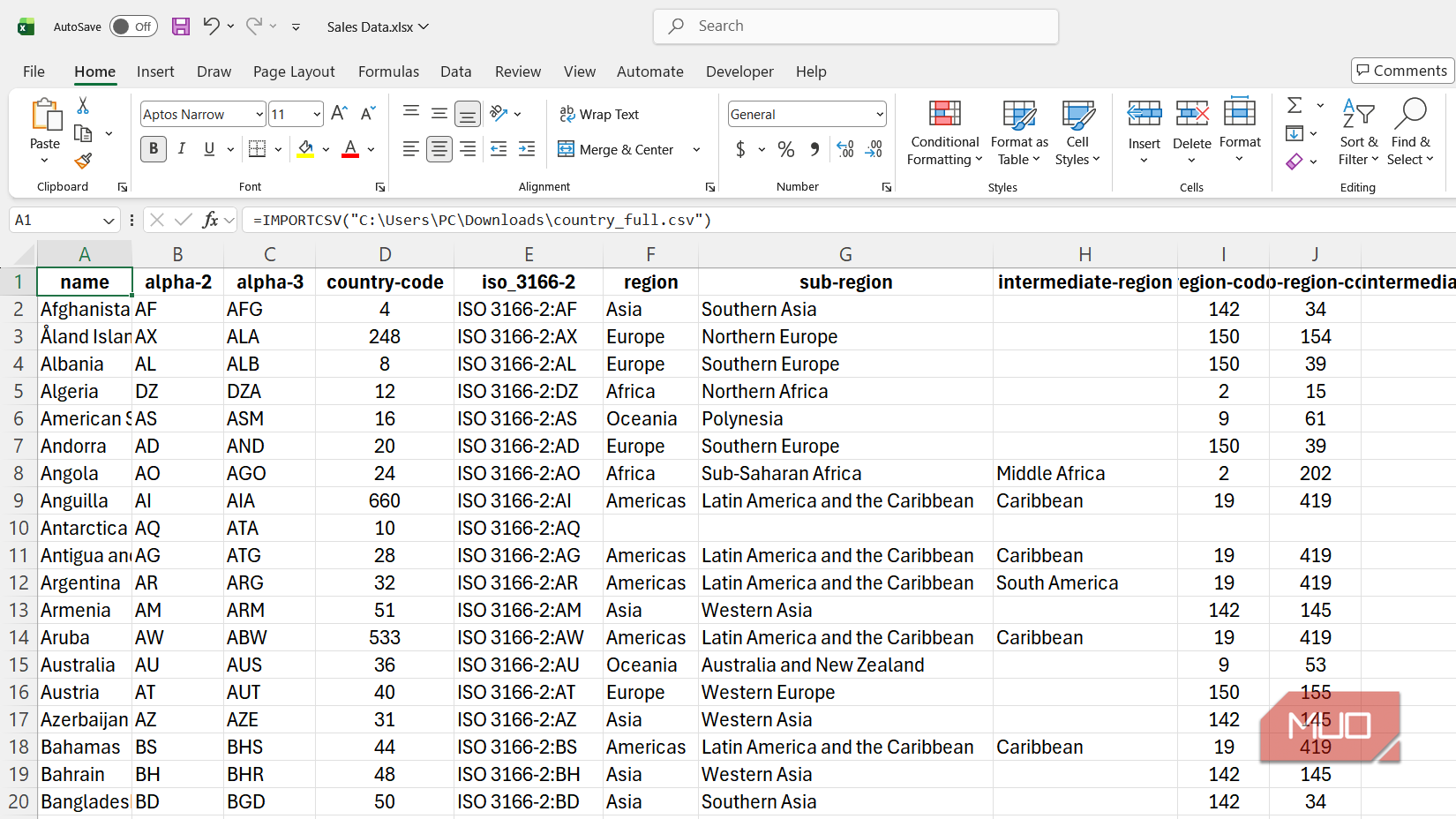Image resolution: width=1456 pixels, height=819 pixels.
Task: Toggle AutoSave switch off/on
Action: click(133, 26)
